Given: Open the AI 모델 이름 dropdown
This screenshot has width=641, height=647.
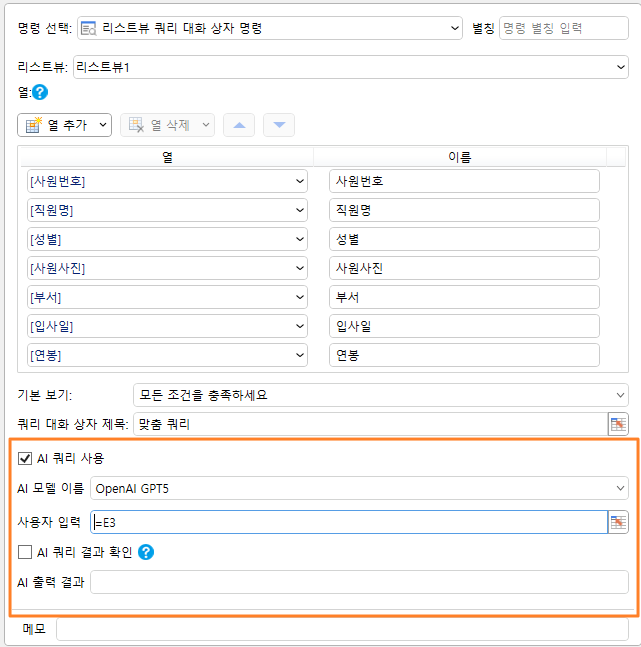Looking at the screenshot, I should pos(359,489).
